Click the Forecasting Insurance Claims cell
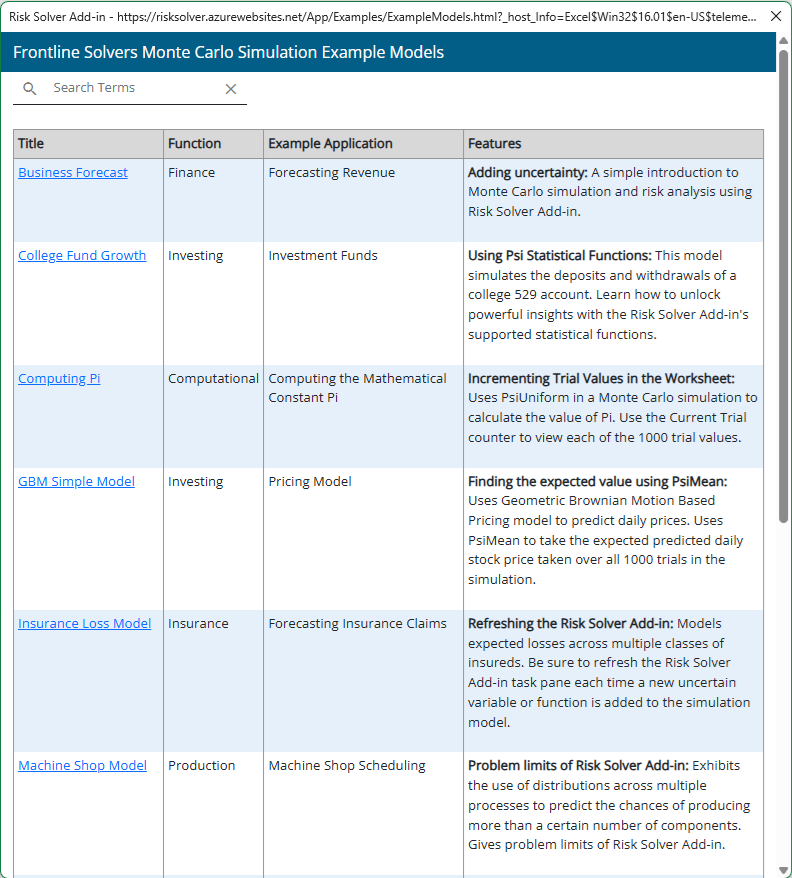The image size is (792, 878). (357, 623)
